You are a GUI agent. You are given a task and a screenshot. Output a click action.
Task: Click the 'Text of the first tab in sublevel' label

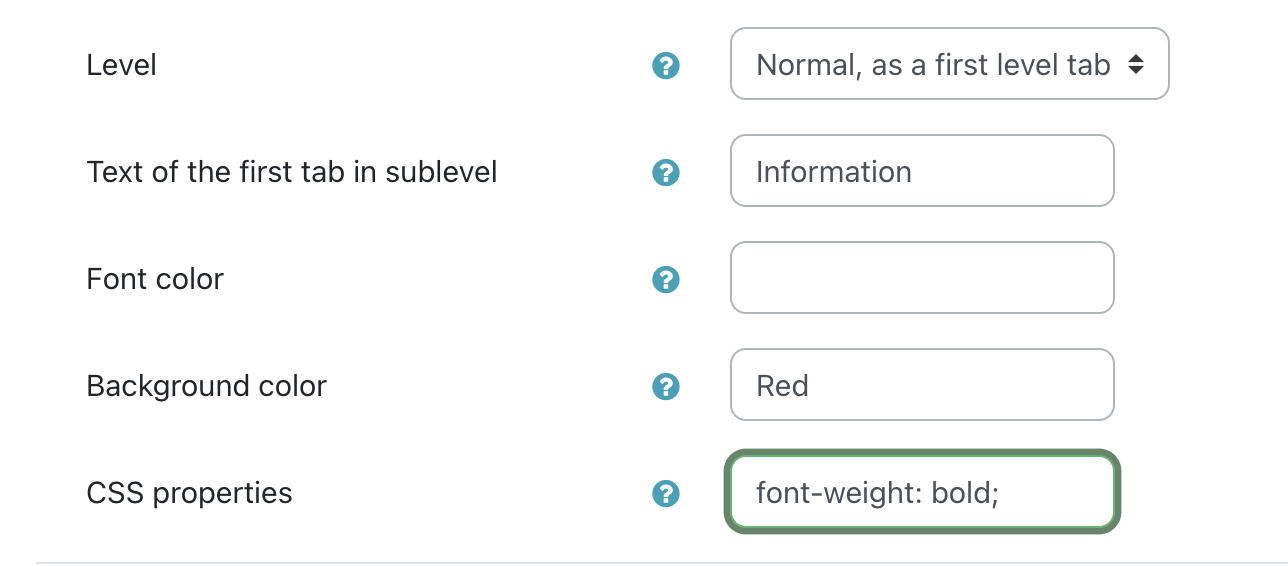click(292, 172)
